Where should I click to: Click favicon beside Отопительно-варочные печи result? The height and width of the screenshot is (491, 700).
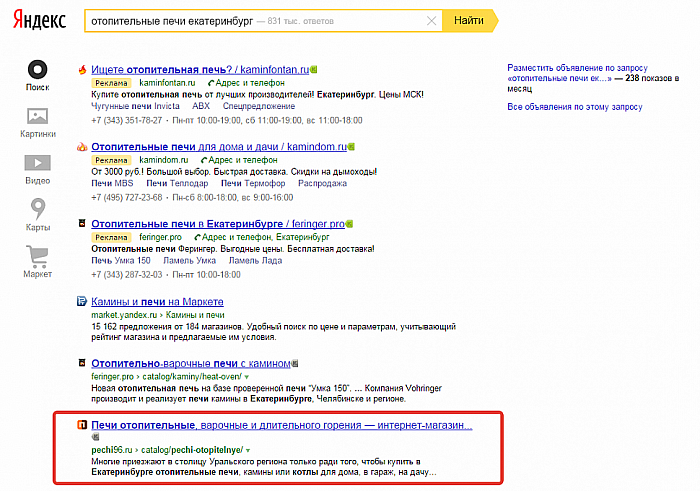[x=82, y=363]
